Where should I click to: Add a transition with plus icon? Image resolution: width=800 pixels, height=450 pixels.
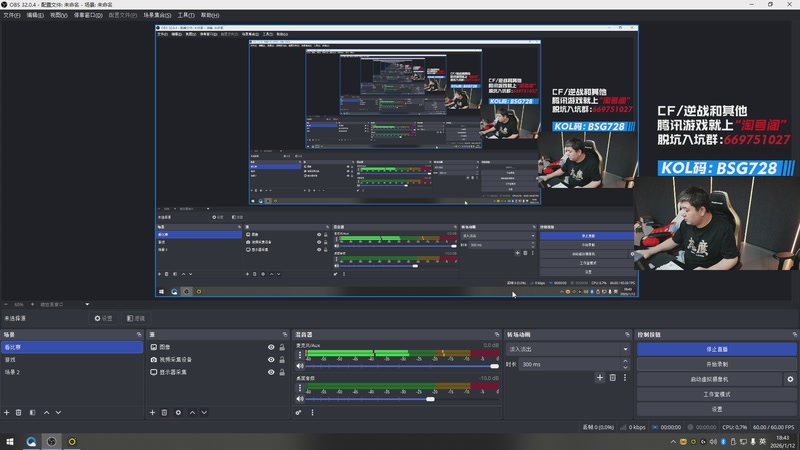[599, 378]
